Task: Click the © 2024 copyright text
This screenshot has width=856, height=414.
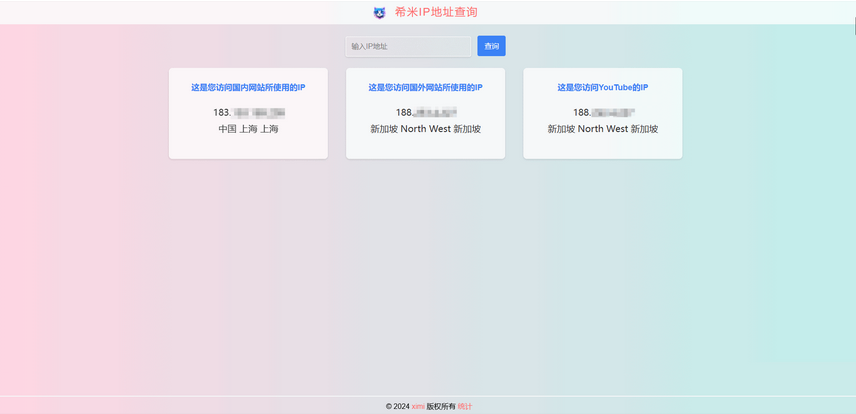Action: [397, 406]
